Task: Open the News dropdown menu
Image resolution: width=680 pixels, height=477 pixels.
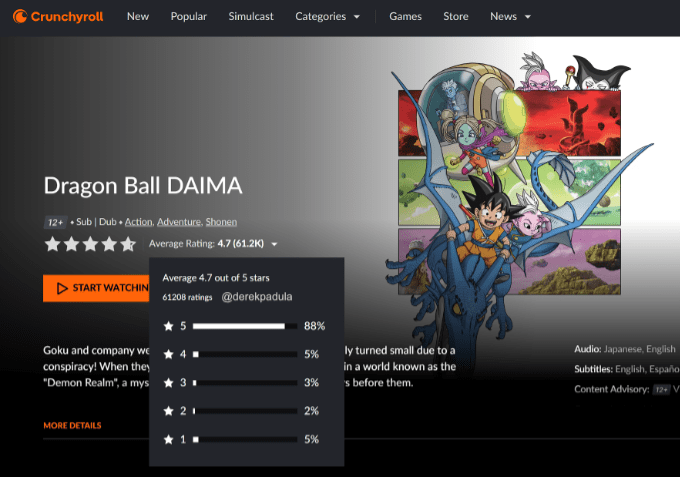Action: click(x=510, y=17)
